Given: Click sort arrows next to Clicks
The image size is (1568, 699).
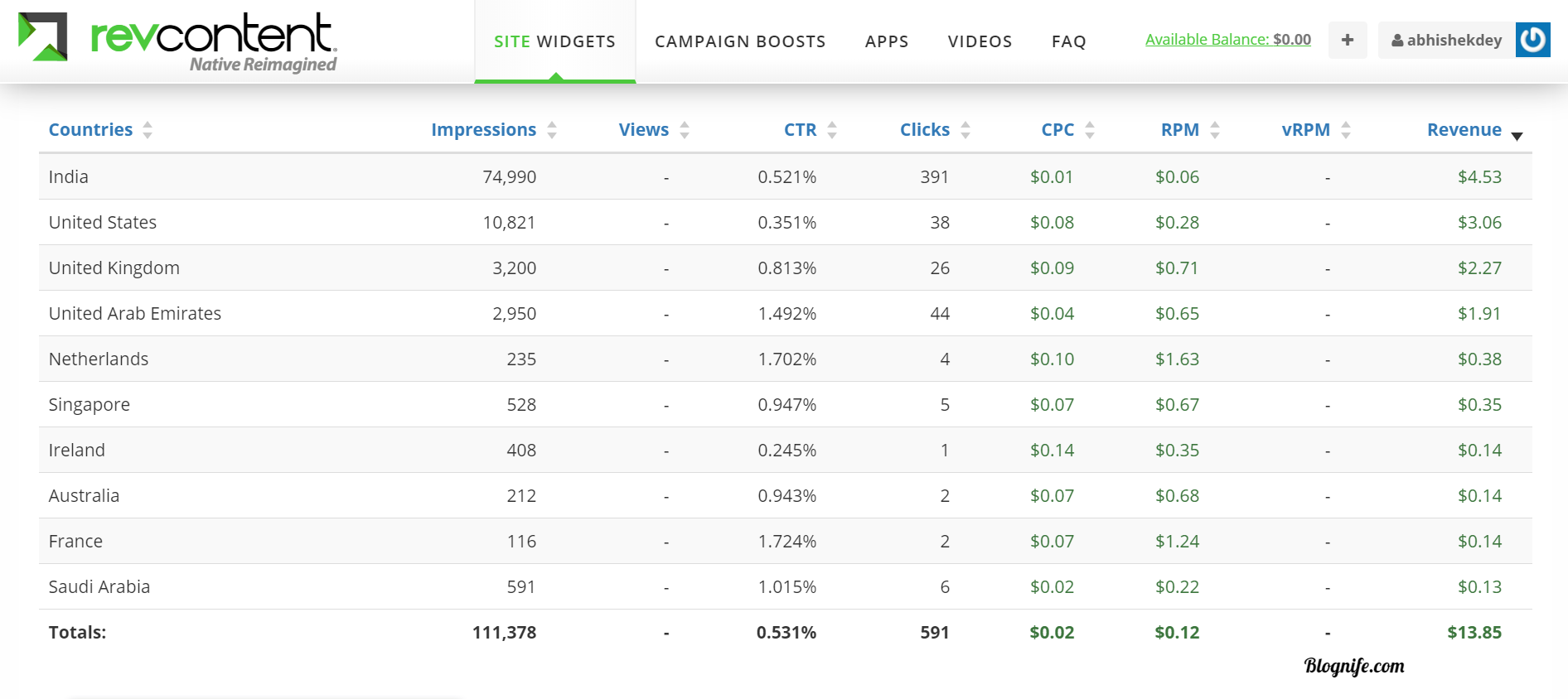Looking at the screenshot, I should [965, 130].
